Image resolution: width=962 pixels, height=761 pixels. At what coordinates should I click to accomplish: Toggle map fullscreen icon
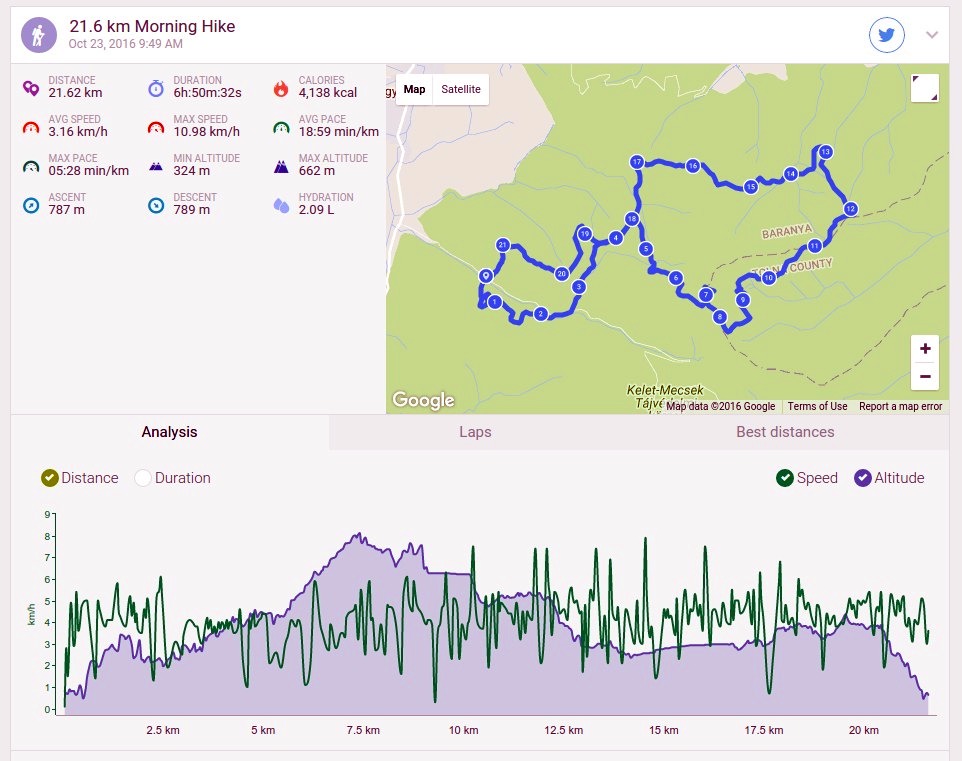tap(925, 88)
